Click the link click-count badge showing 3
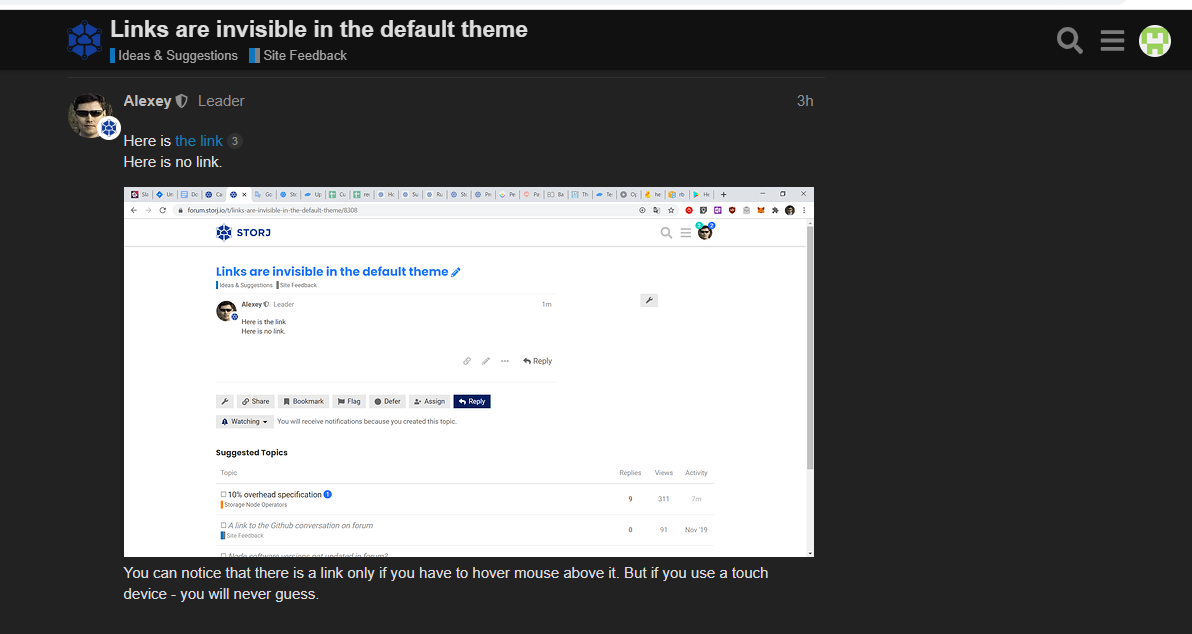This screenshot has width=1192, height=634. click(235, 141)
